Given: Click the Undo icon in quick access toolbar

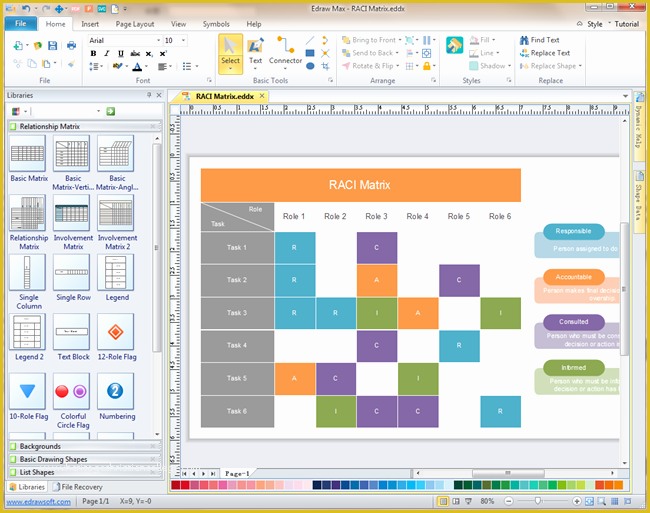Looking at the screenshot, I should click(x=26, y=8).
